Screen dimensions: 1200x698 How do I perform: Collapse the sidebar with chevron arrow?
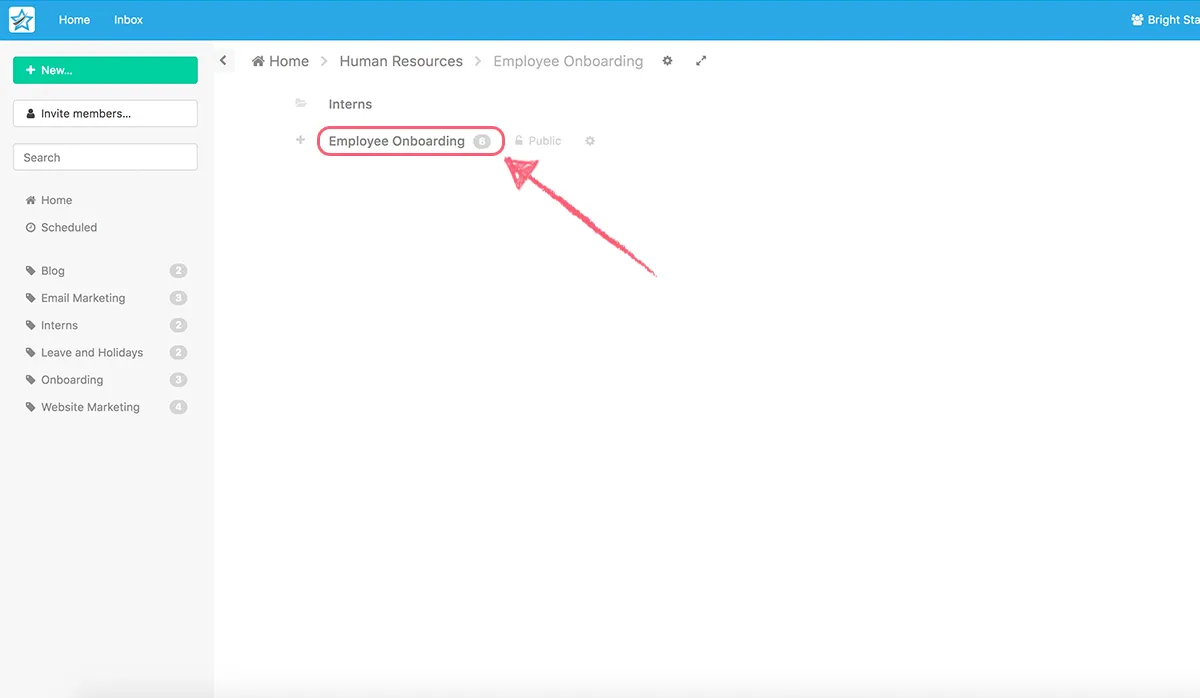(224, 61)
